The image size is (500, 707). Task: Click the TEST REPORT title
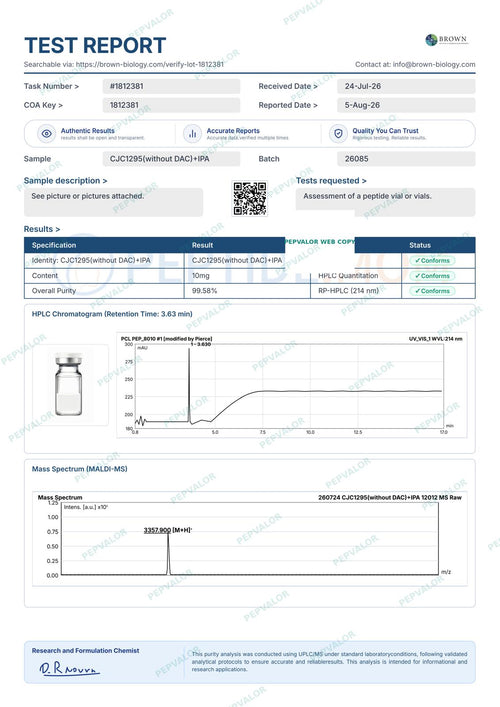[x=95, y=46]
